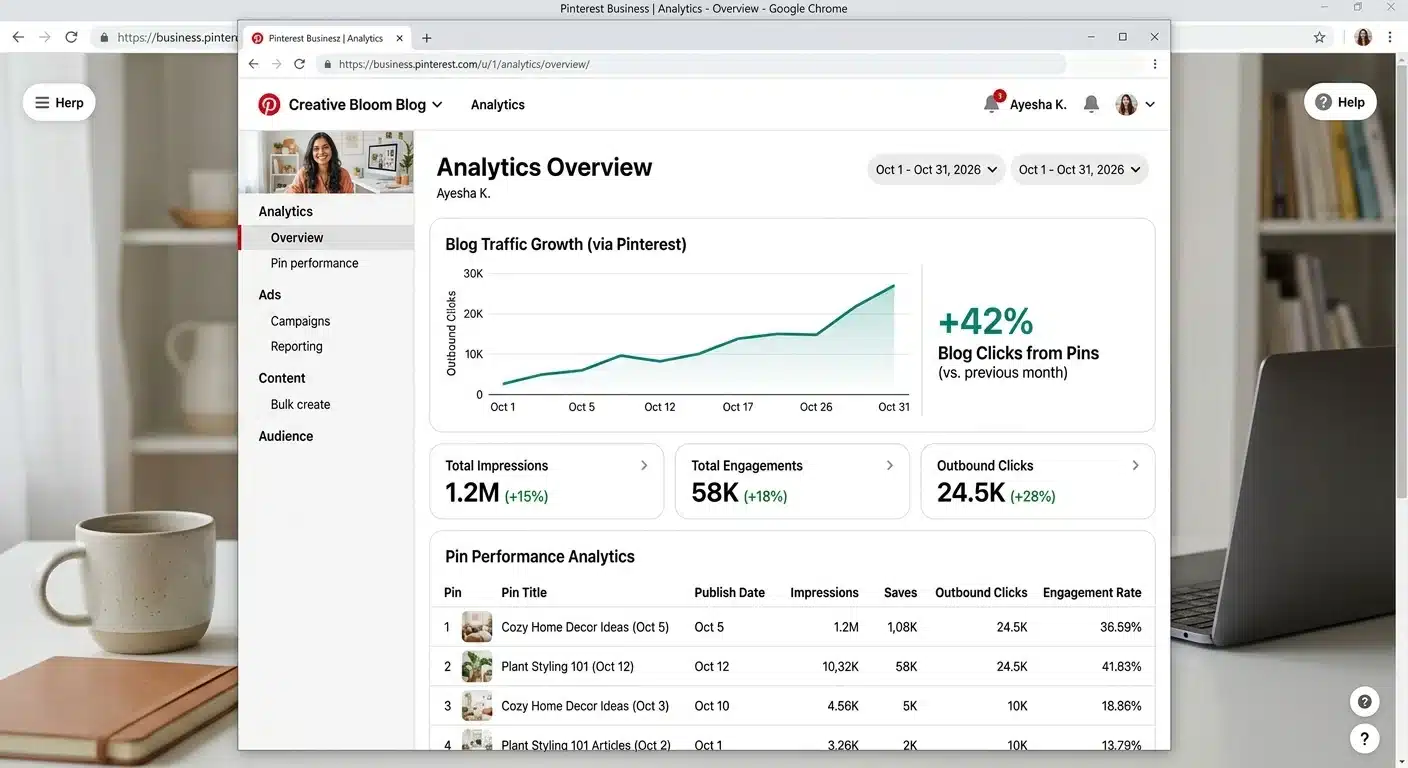This screenshot has width=1408, height=768.
Task: Click the Content heading in sidebar
Action: (282, 378)
